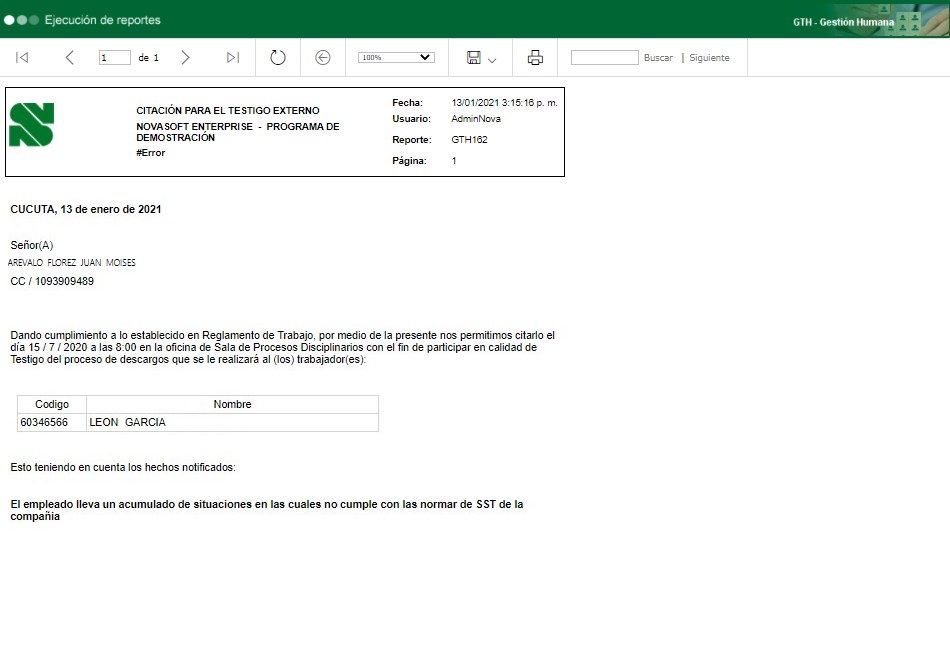Select table cell 60346566
The height and width of the screenshot is (649, 950).
[x=52, y=422]
